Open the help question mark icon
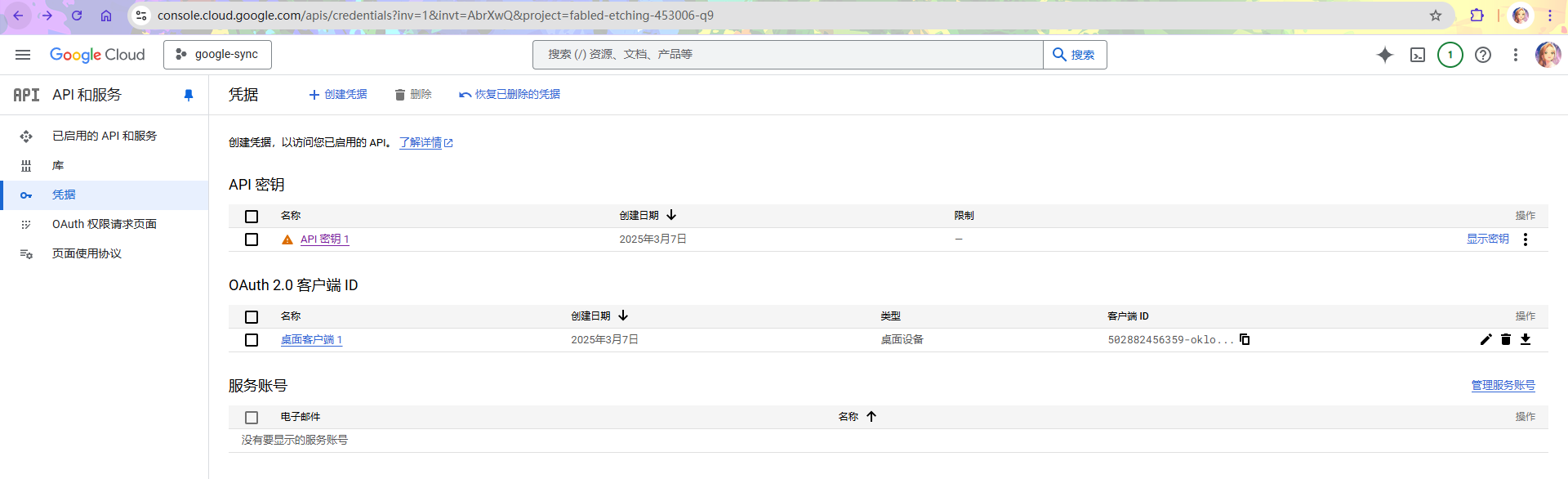This screenshot has width=1568, height=479. [1483, 55]
